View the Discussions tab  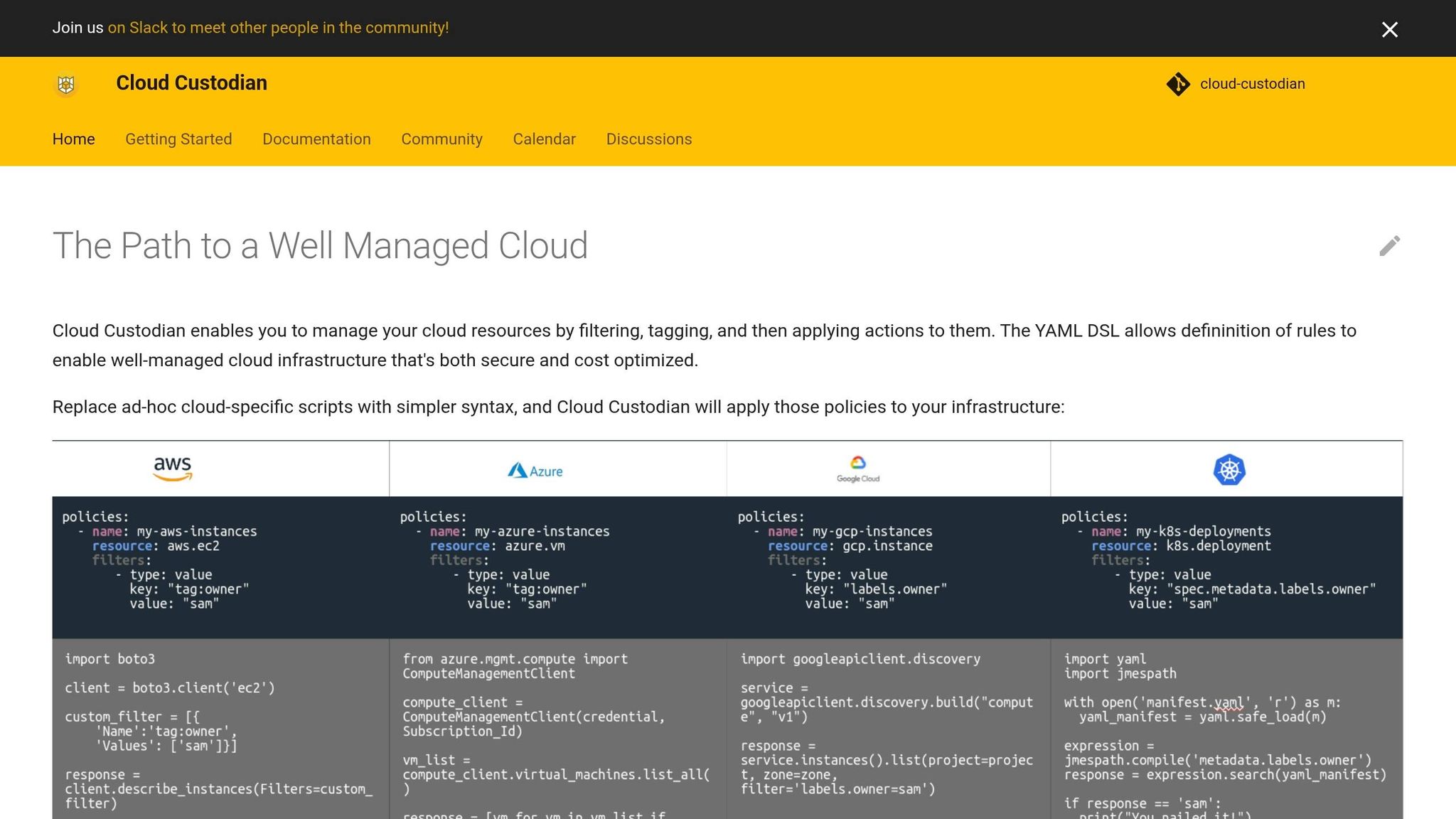click(648, 139)
